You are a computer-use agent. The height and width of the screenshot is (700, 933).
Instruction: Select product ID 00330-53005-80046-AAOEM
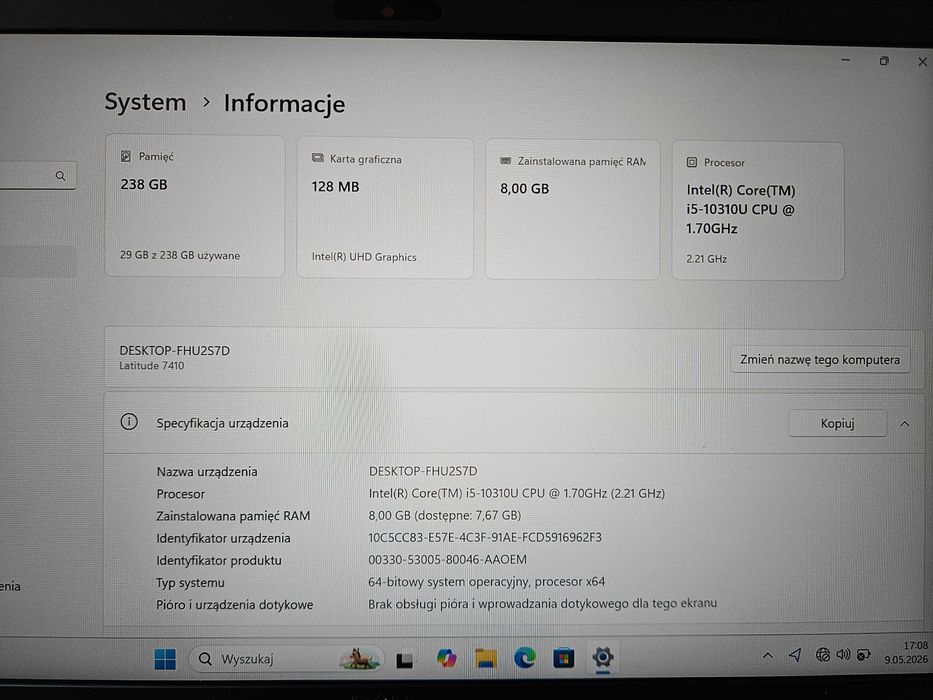(x=447, y=559)
